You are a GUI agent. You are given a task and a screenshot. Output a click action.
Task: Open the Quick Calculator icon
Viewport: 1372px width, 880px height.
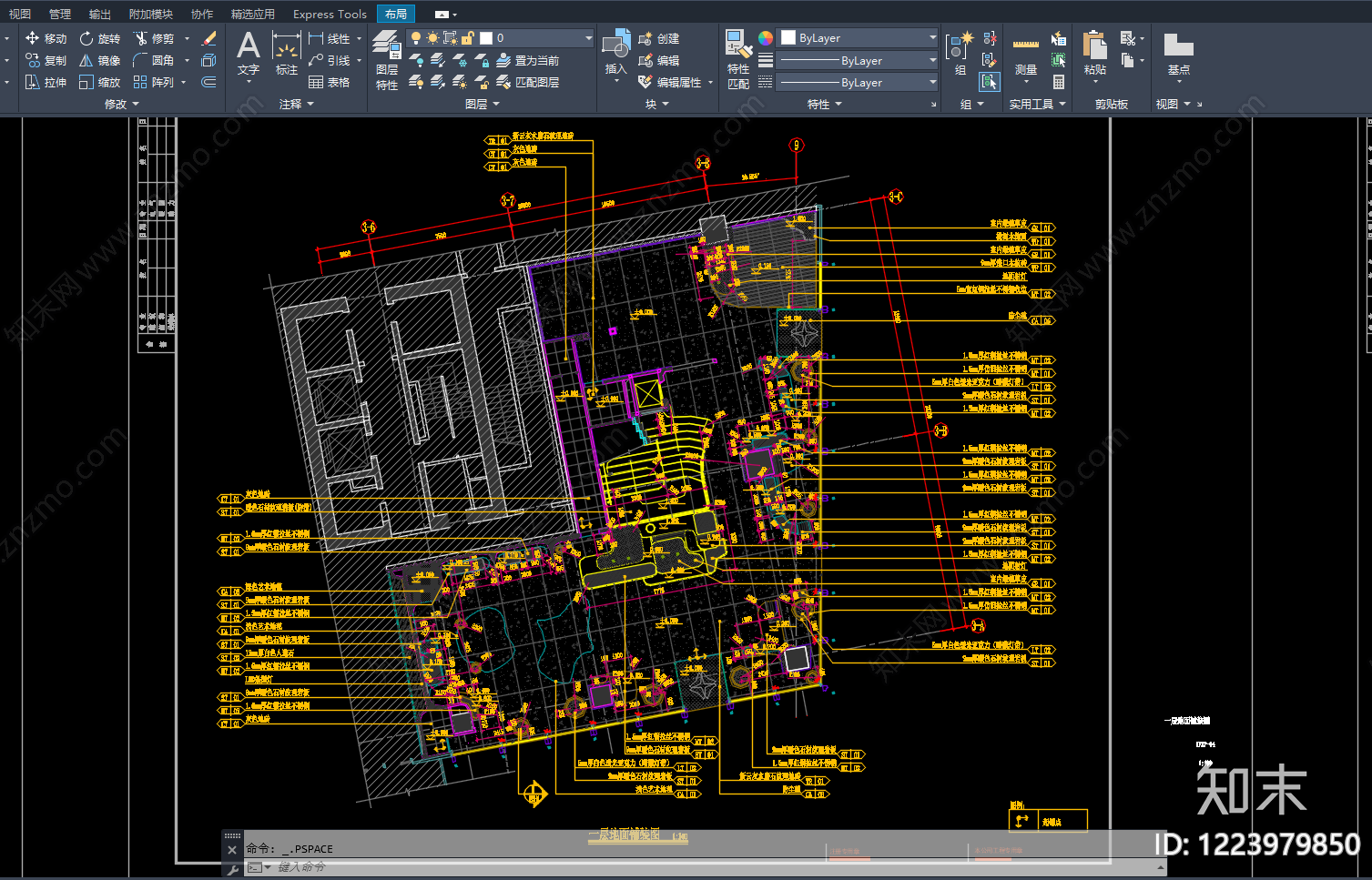coord(1059,82)
